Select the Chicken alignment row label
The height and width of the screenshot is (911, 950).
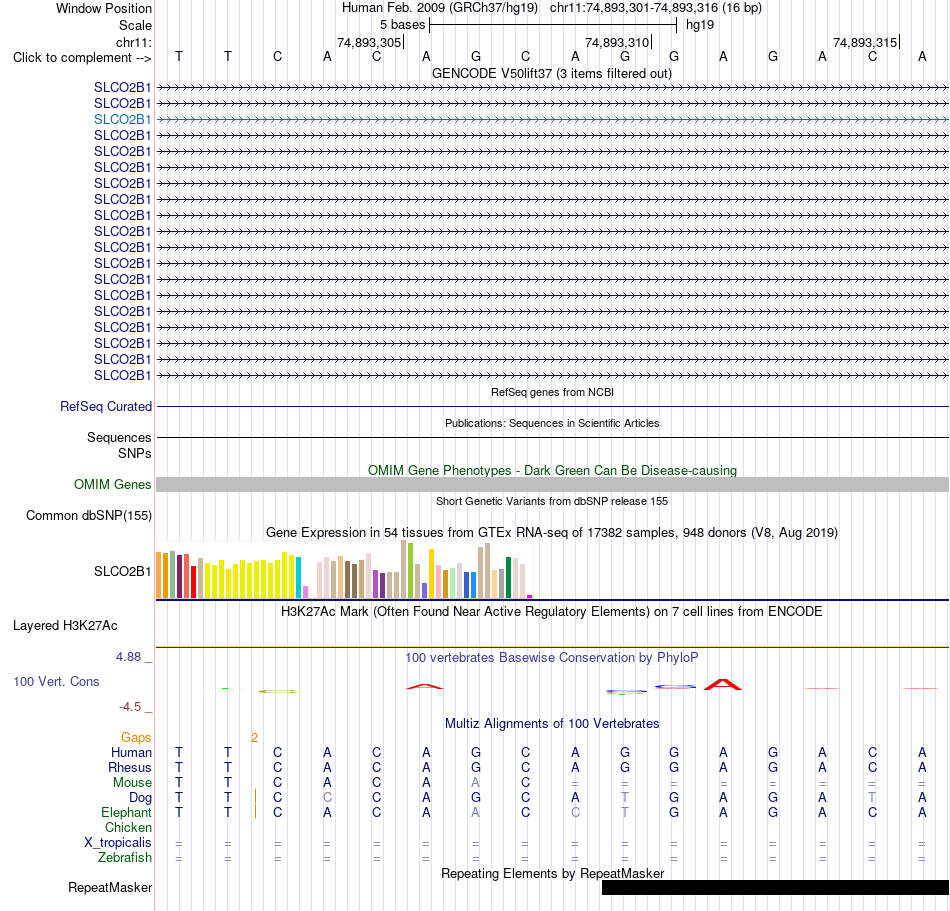[x=128, y=827]
